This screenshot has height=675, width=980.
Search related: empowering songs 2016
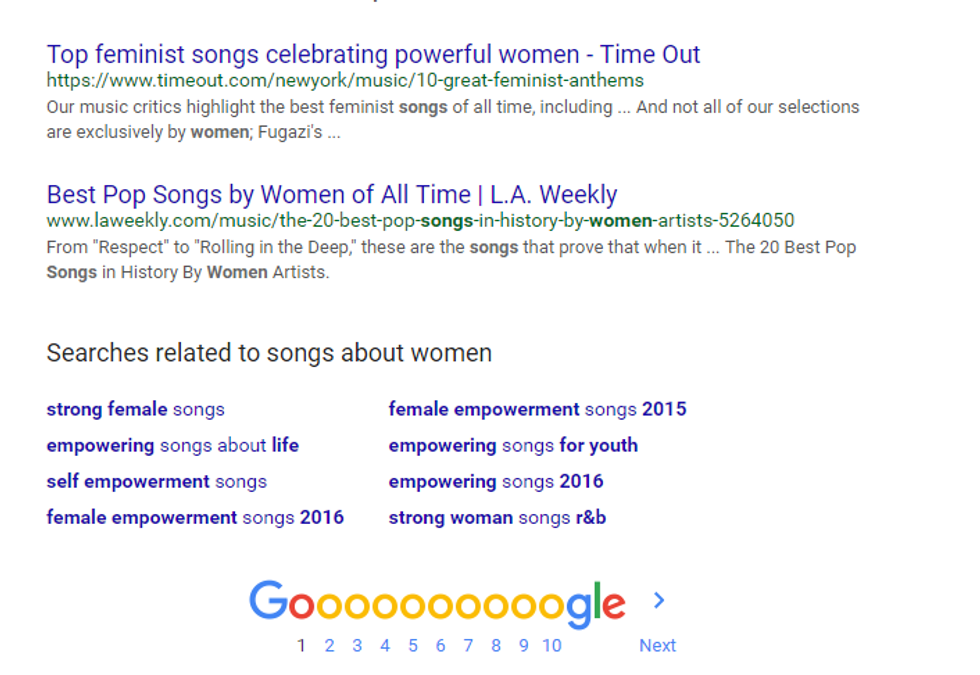496,481
